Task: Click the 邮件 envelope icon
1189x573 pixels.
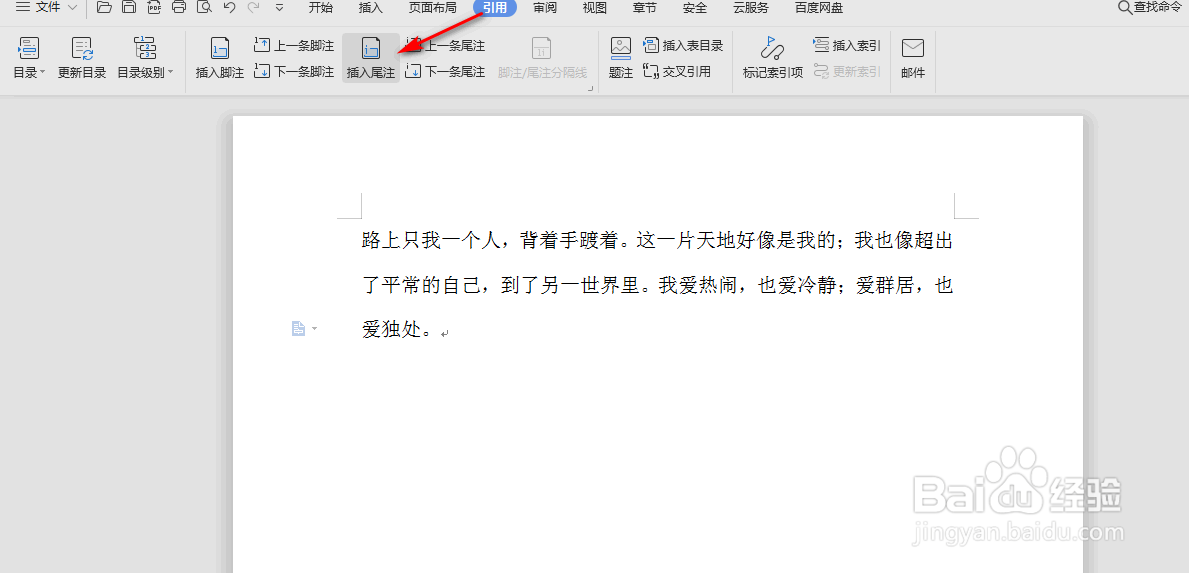Action: click(x=913, y=48)
